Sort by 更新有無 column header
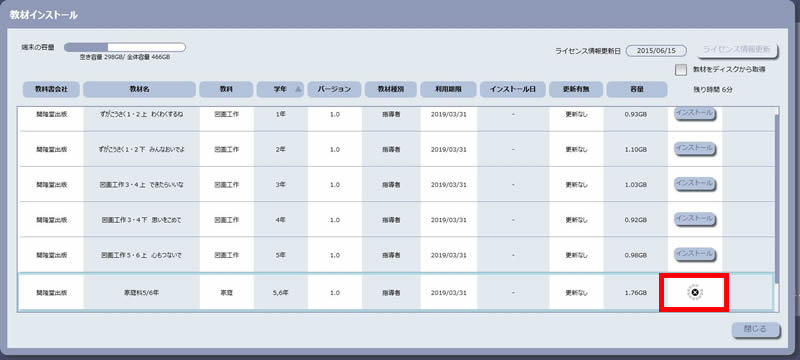Image resolution: width=800 pixels, height=360 pixels. pos(576,89)
